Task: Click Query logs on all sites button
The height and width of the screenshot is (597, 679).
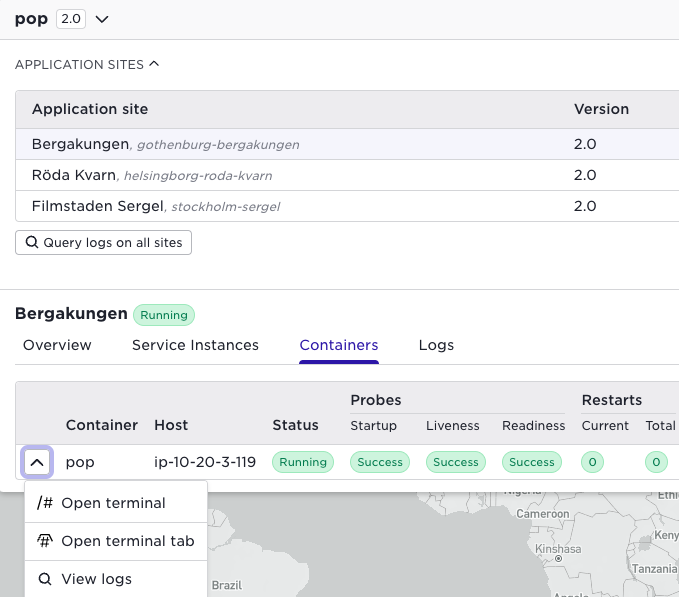Action: pos(103,242)
